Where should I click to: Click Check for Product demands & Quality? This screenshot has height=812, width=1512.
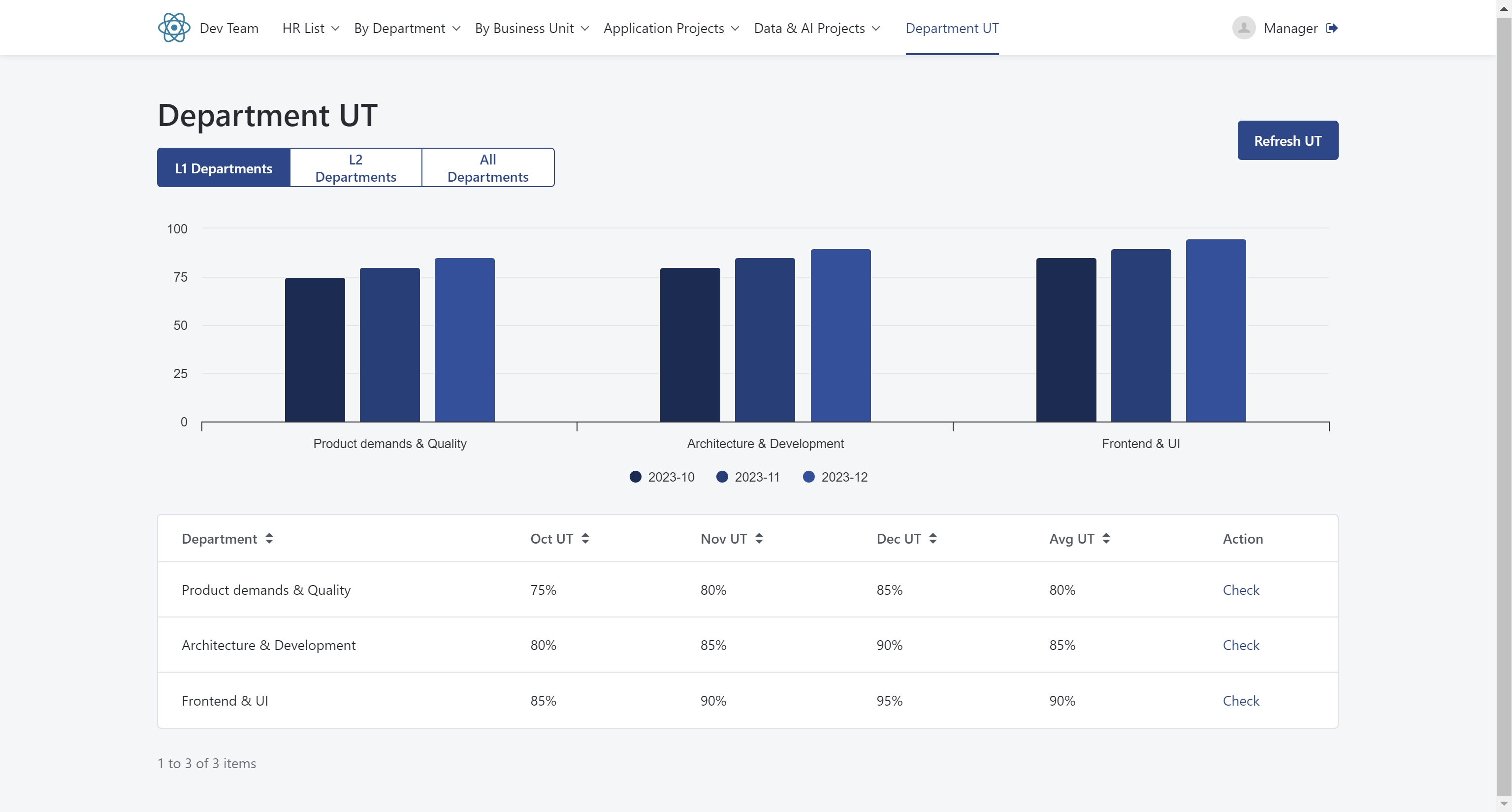pos(1241,589)
